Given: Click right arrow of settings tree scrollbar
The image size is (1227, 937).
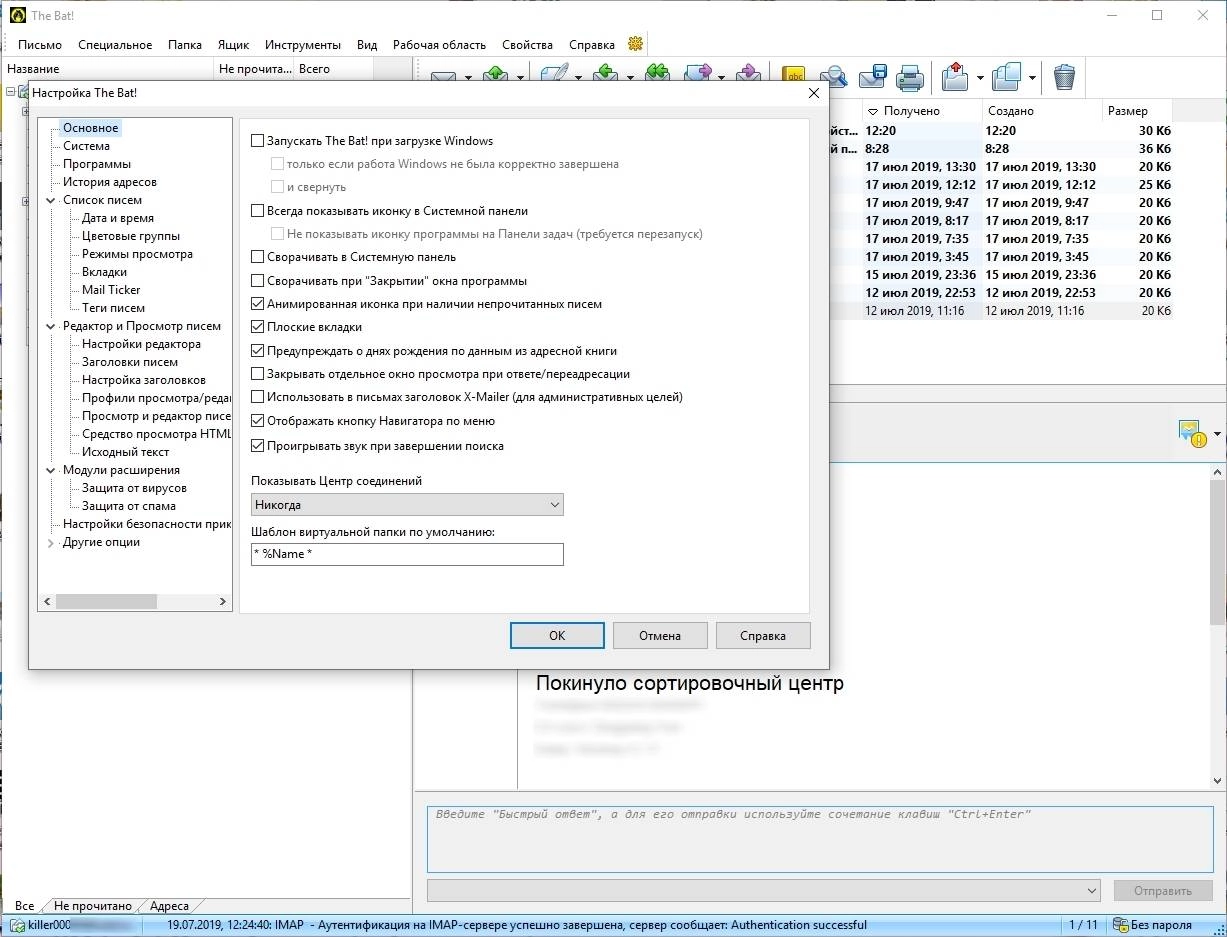Looking at the screenshot, I should pyautogui.click(x=223, y=602).
